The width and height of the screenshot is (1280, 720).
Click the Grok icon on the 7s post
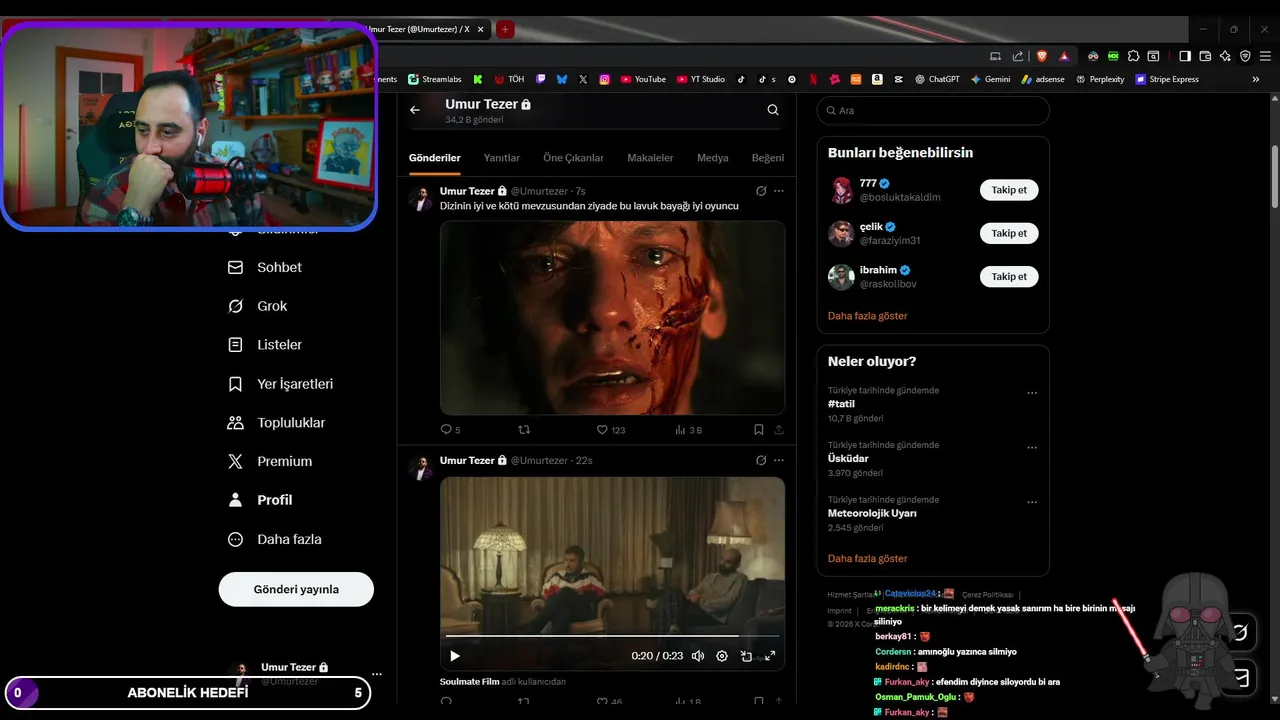(761, 191)
